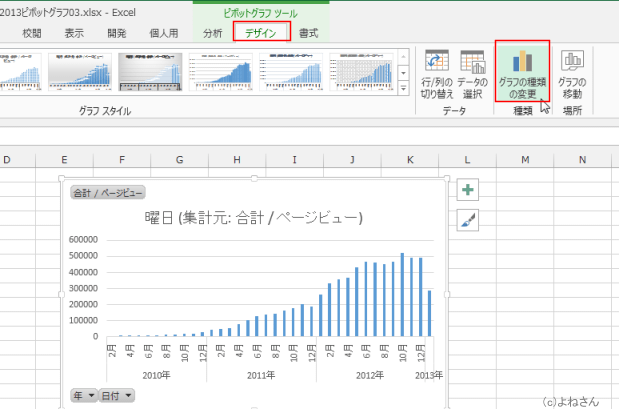Click chart styles gallery scroll-up arrow
This screenshot has height=409, width=619.
click(403, 57)
